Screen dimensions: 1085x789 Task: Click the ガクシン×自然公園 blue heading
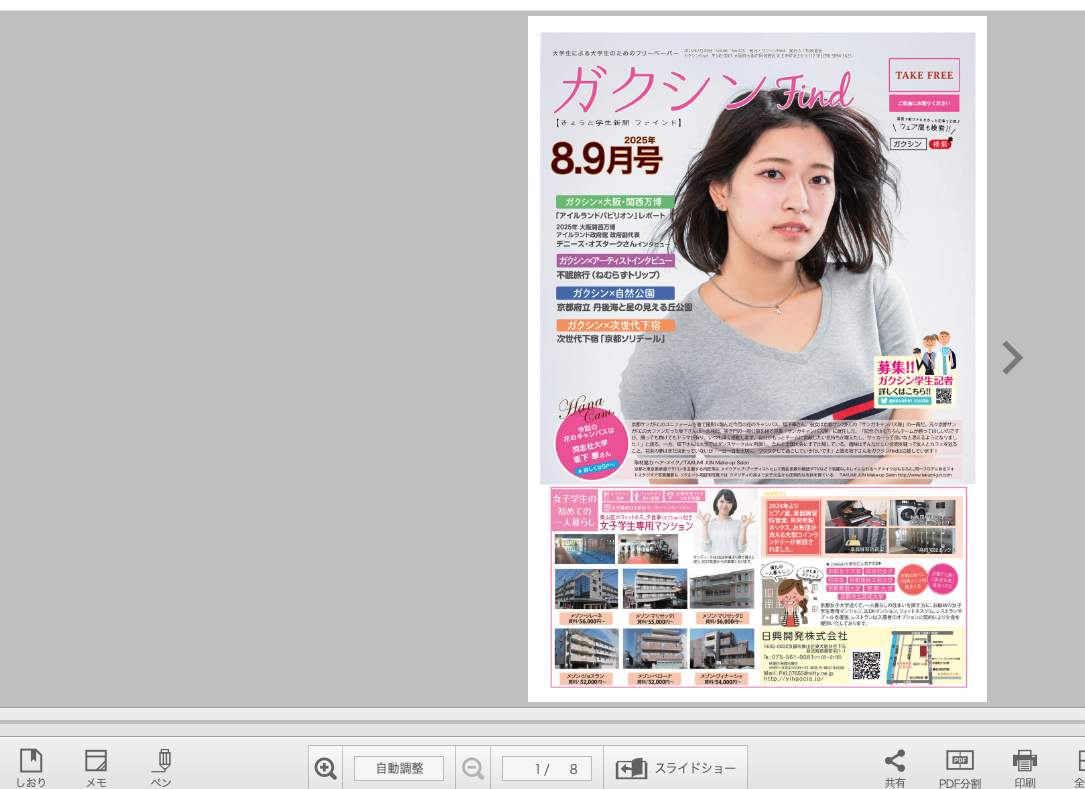(x=615, y=293)
